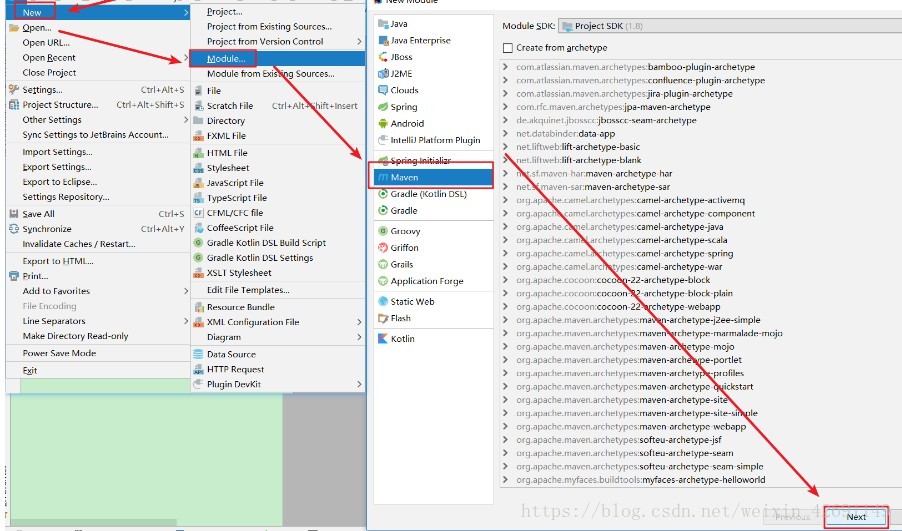The image size is (902, 531).
Task: Expand the camel-archetype-java node
Action: [x=505, y=226]
